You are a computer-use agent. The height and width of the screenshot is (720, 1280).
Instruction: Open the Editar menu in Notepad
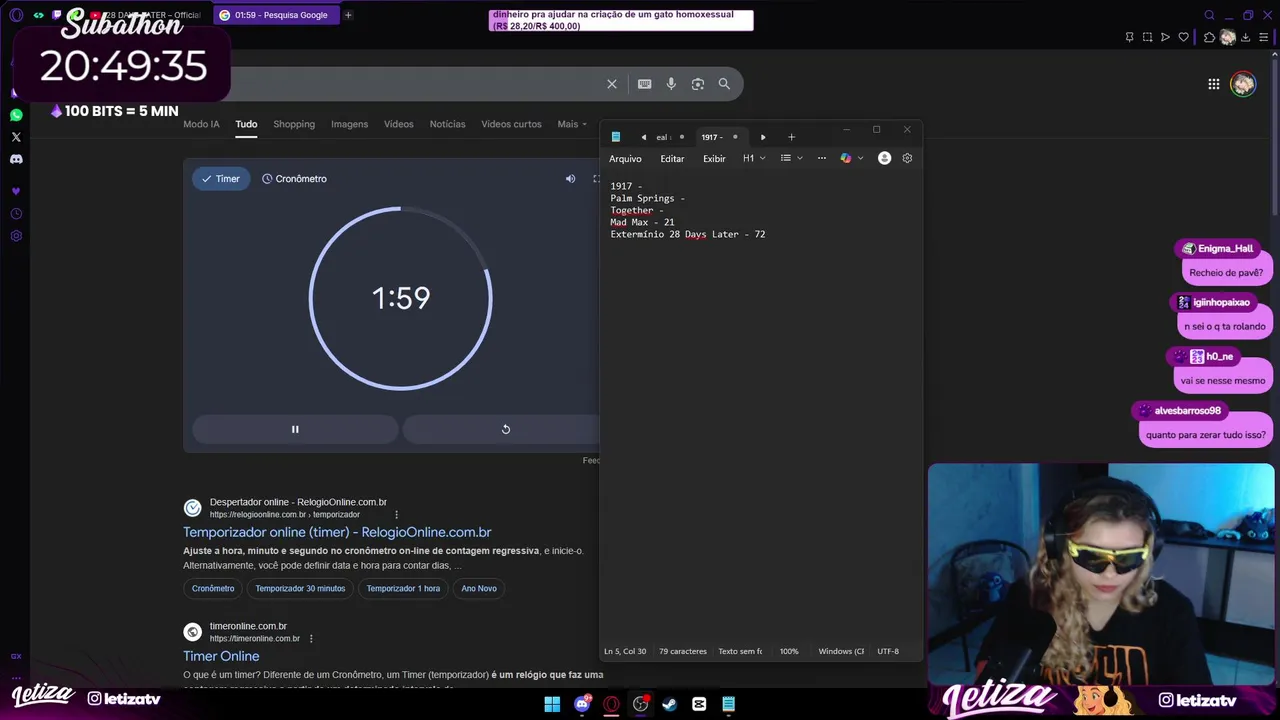672,158
